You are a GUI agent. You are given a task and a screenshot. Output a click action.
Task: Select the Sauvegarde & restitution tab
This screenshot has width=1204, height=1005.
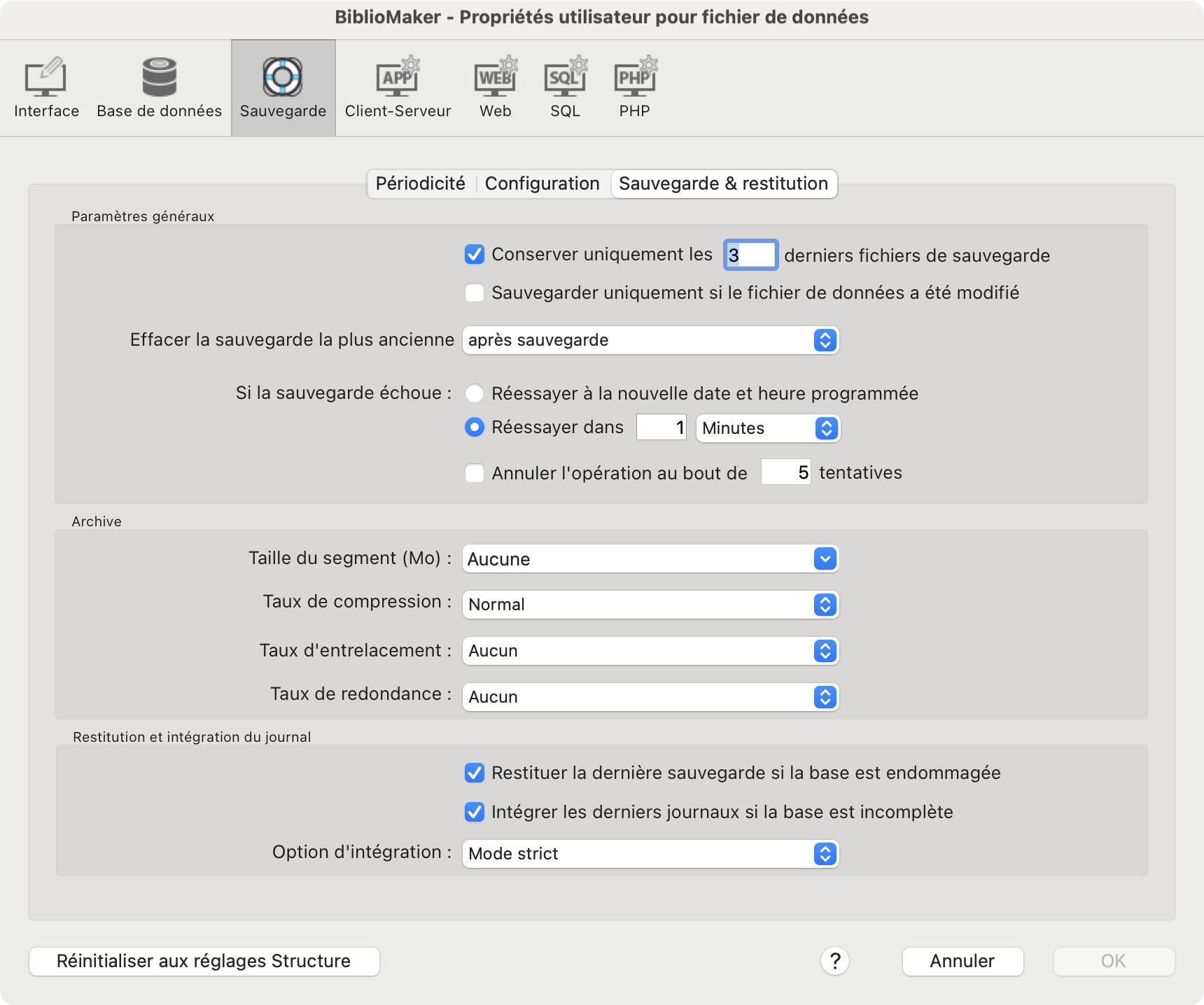pyautogui.click(x=724, y=183)
